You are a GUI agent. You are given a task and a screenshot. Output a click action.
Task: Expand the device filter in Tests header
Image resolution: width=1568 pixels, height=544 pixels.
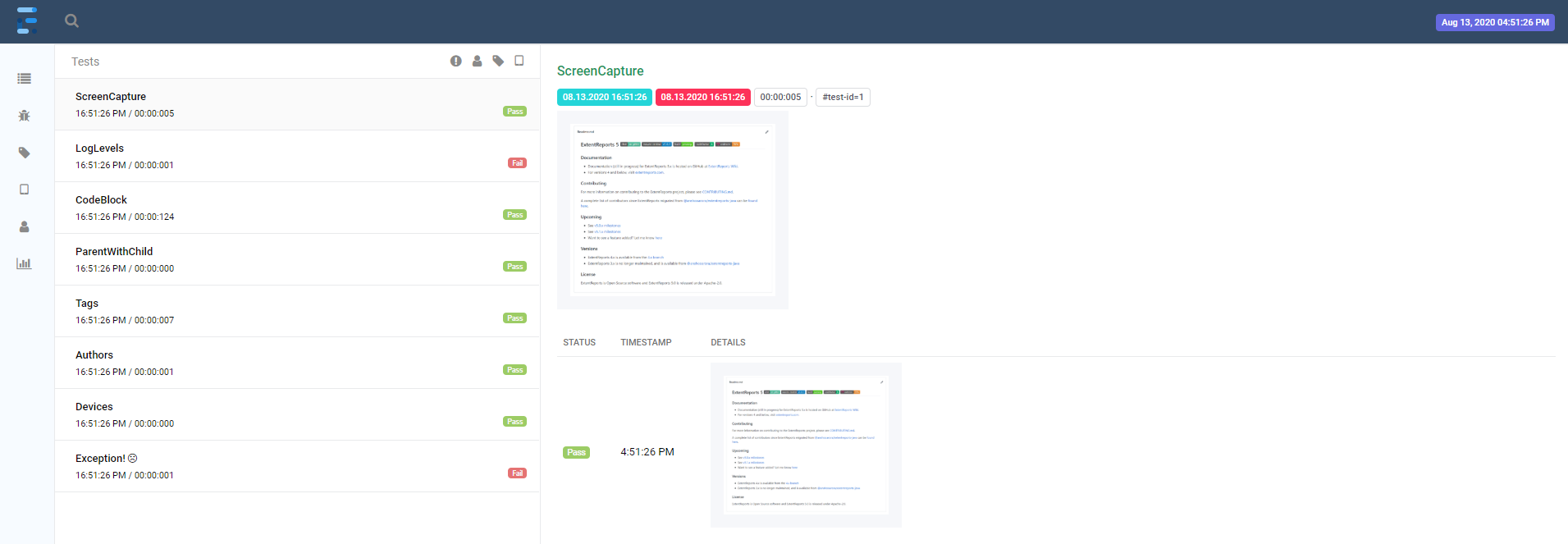(x=519, y=61)
